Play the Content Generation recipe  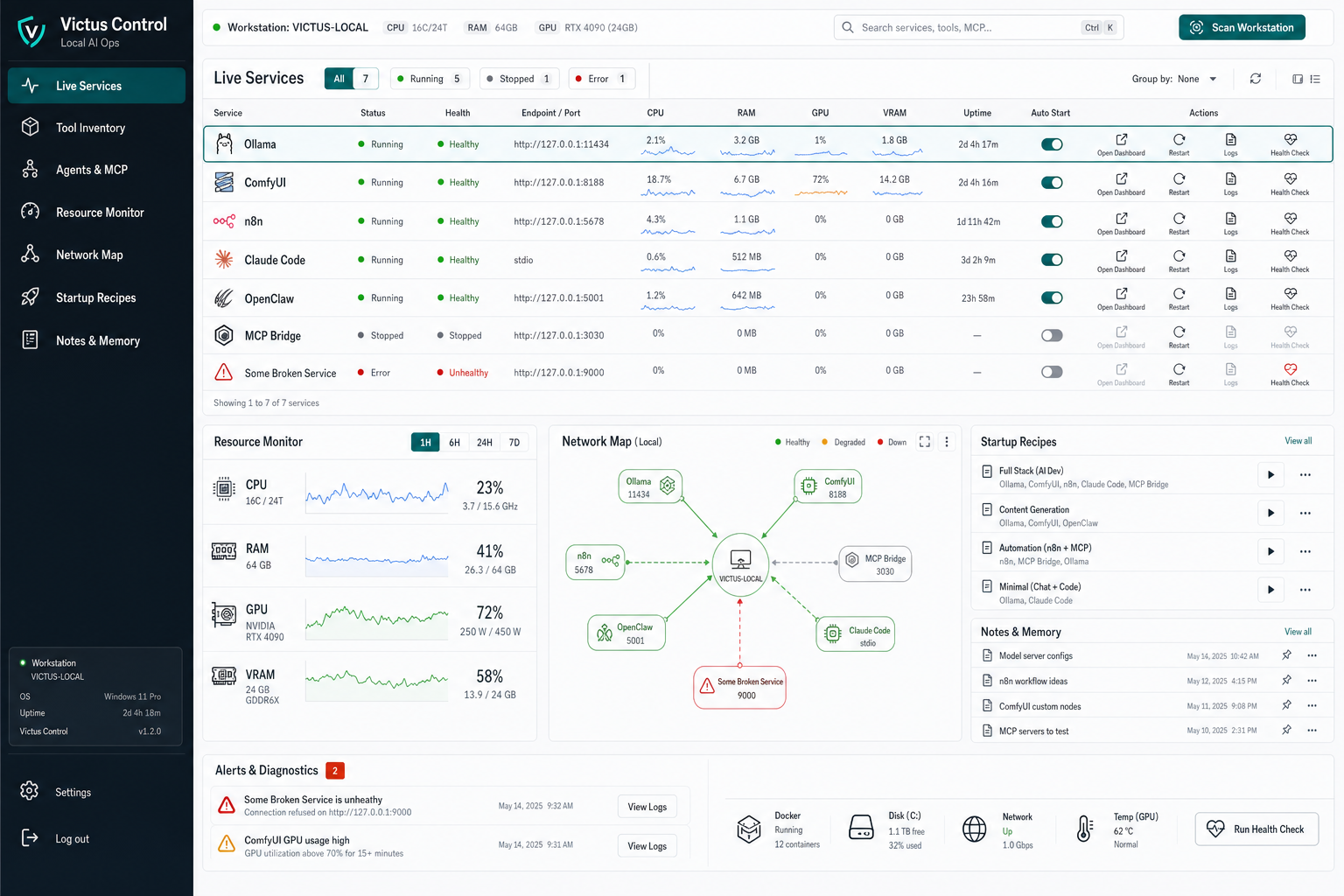click(x=1270, y=514)
